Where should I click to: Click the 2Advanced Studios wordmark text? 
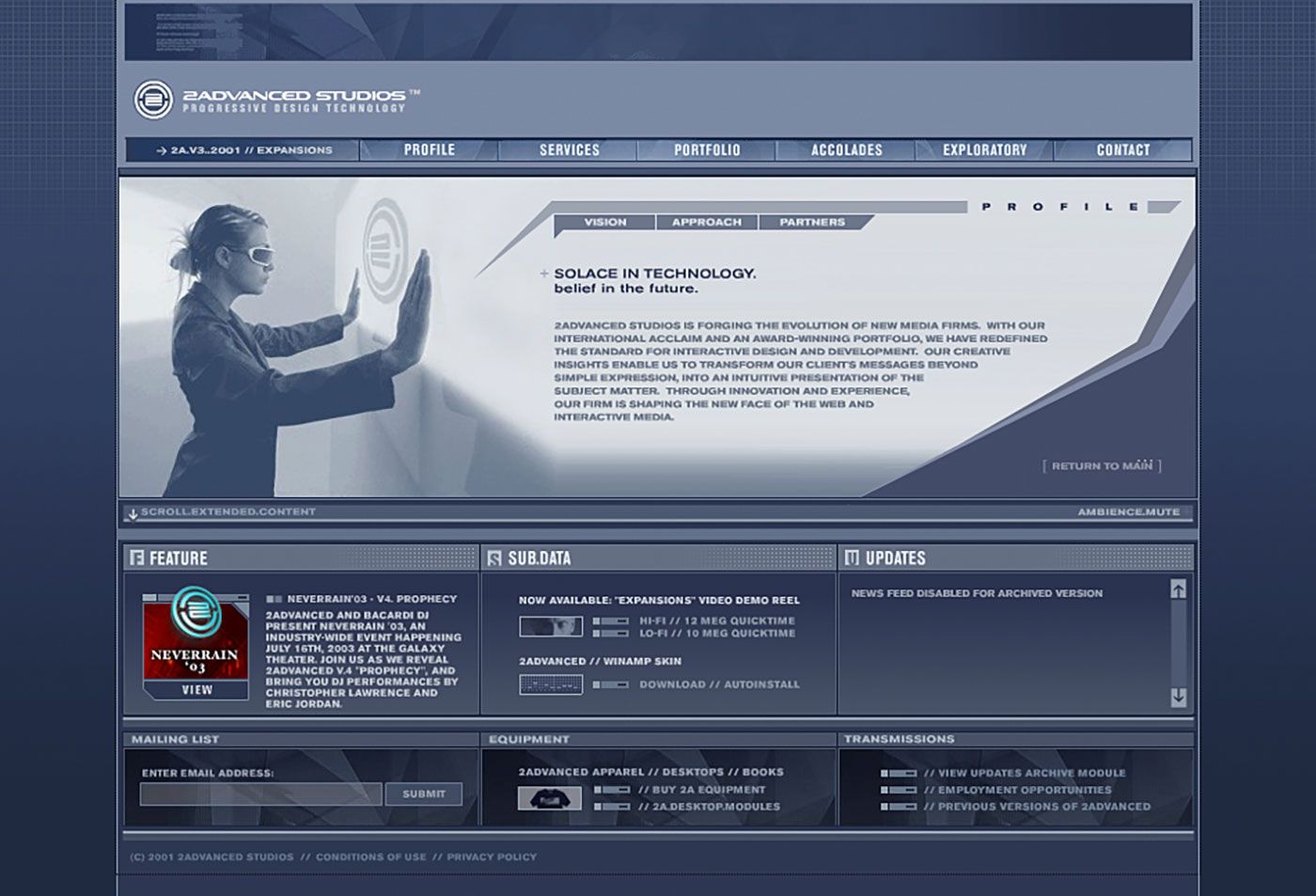click(294, 95)
